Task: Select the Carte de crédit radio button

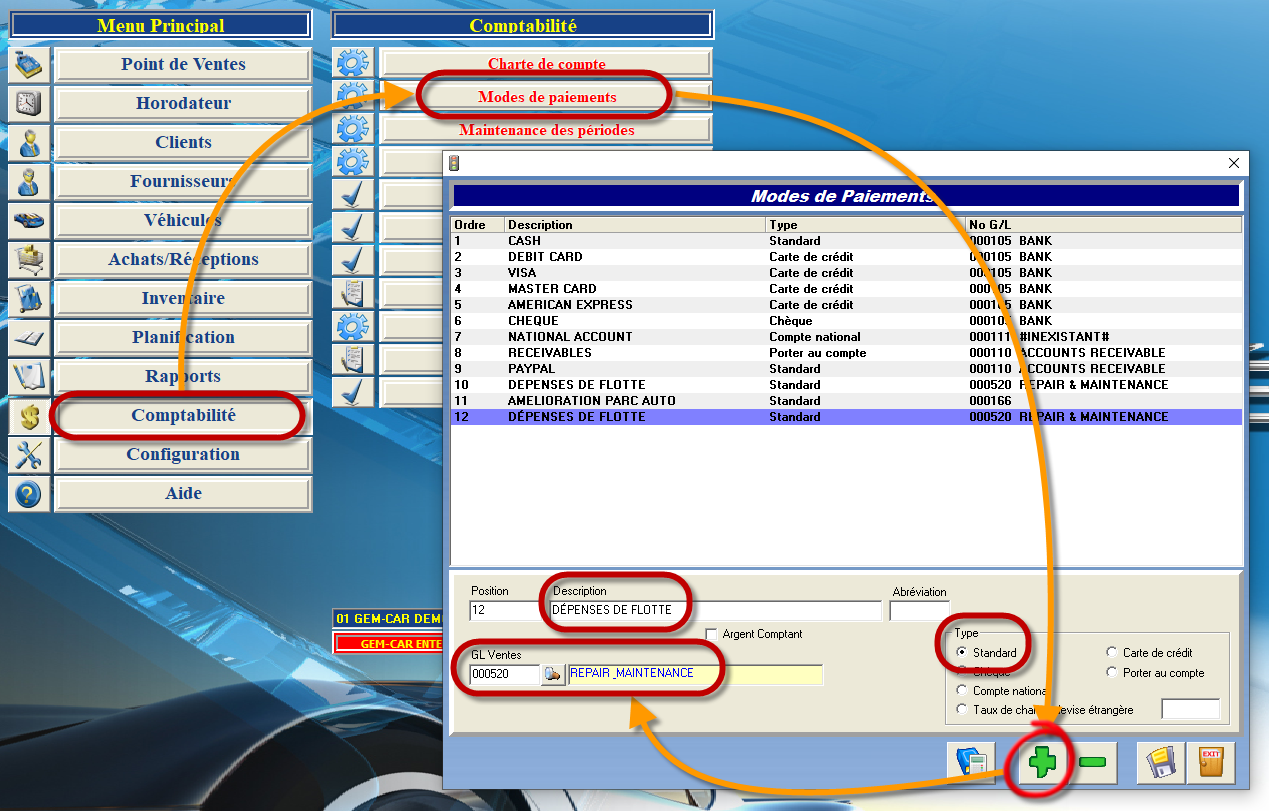Action: pos(1112,653)
